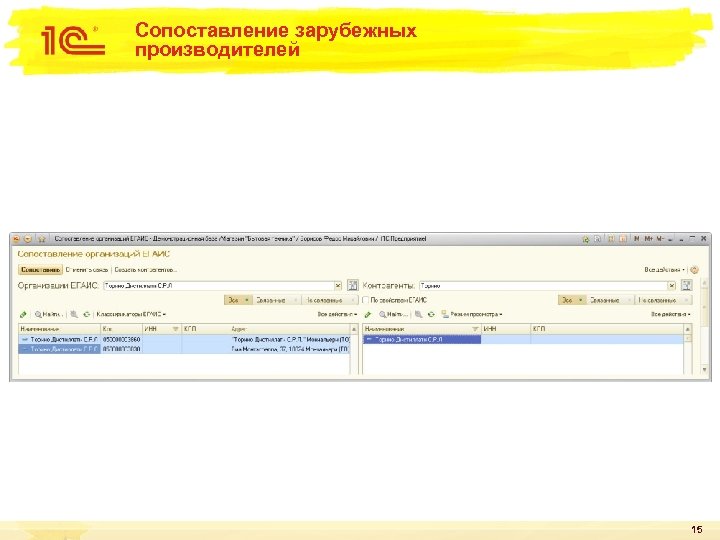Clear the Контрагенты search field

[672, 286]
